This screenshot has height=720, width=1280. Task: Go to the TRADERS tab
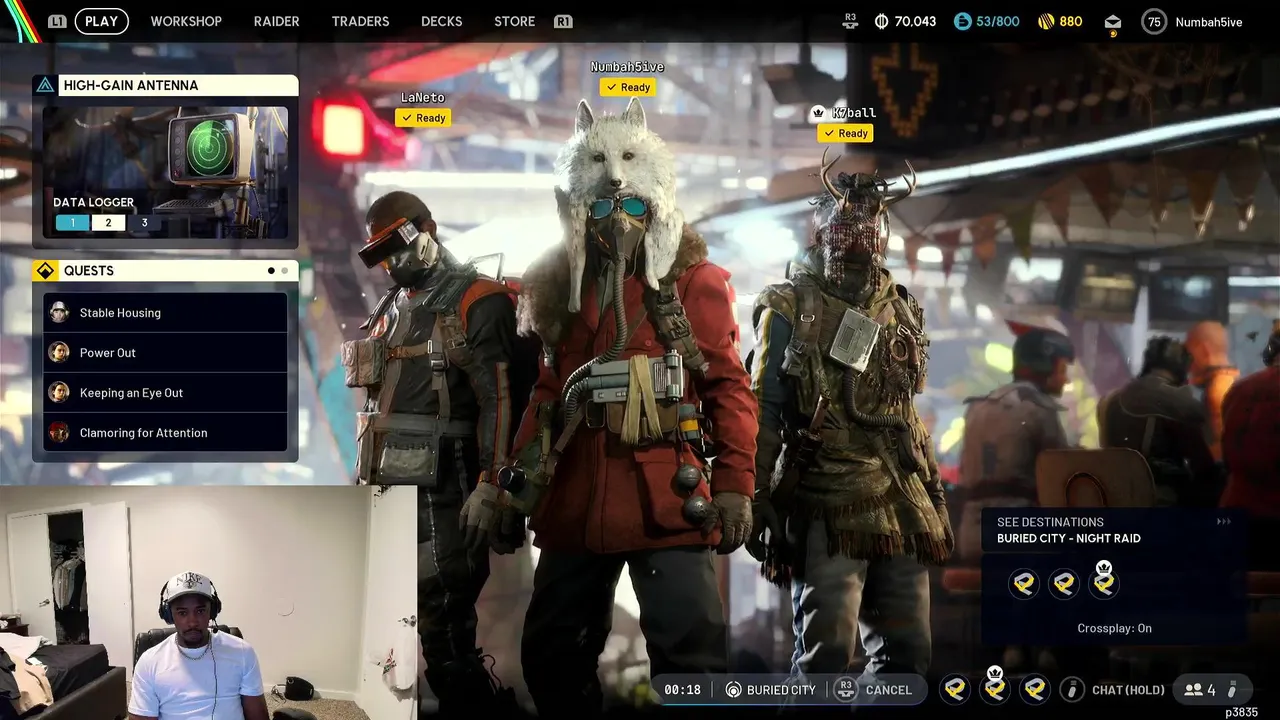360,21
